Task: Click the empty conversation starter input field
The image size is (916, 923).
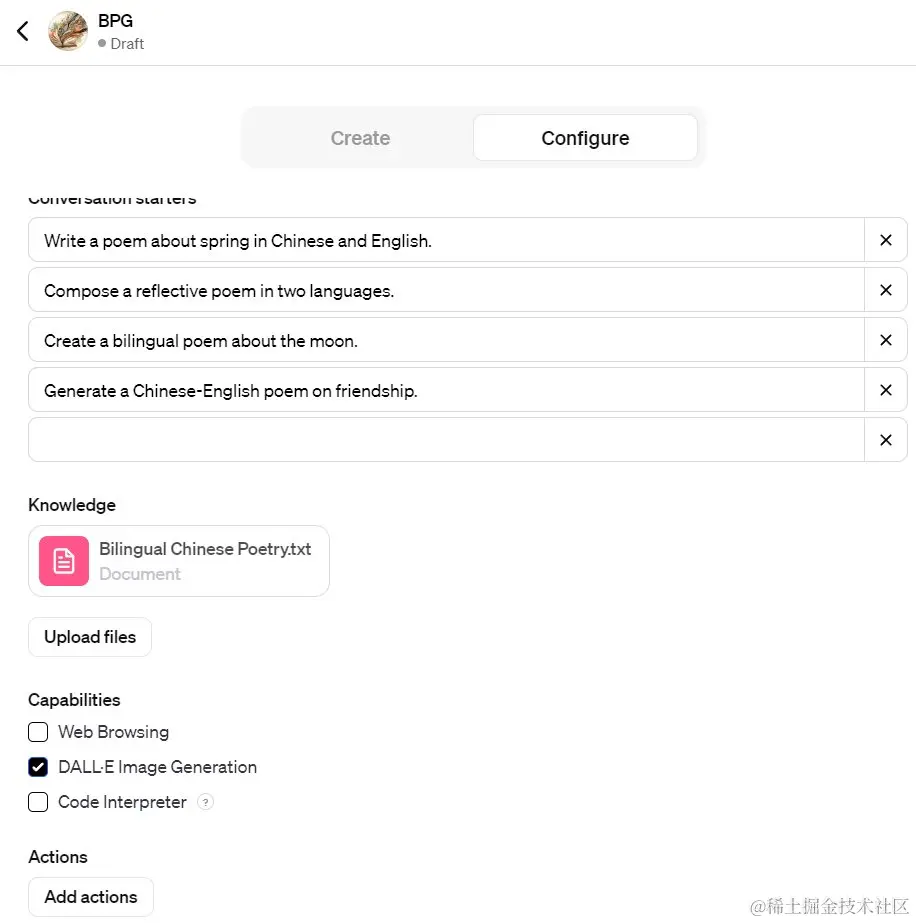Action: pos(440,440)
